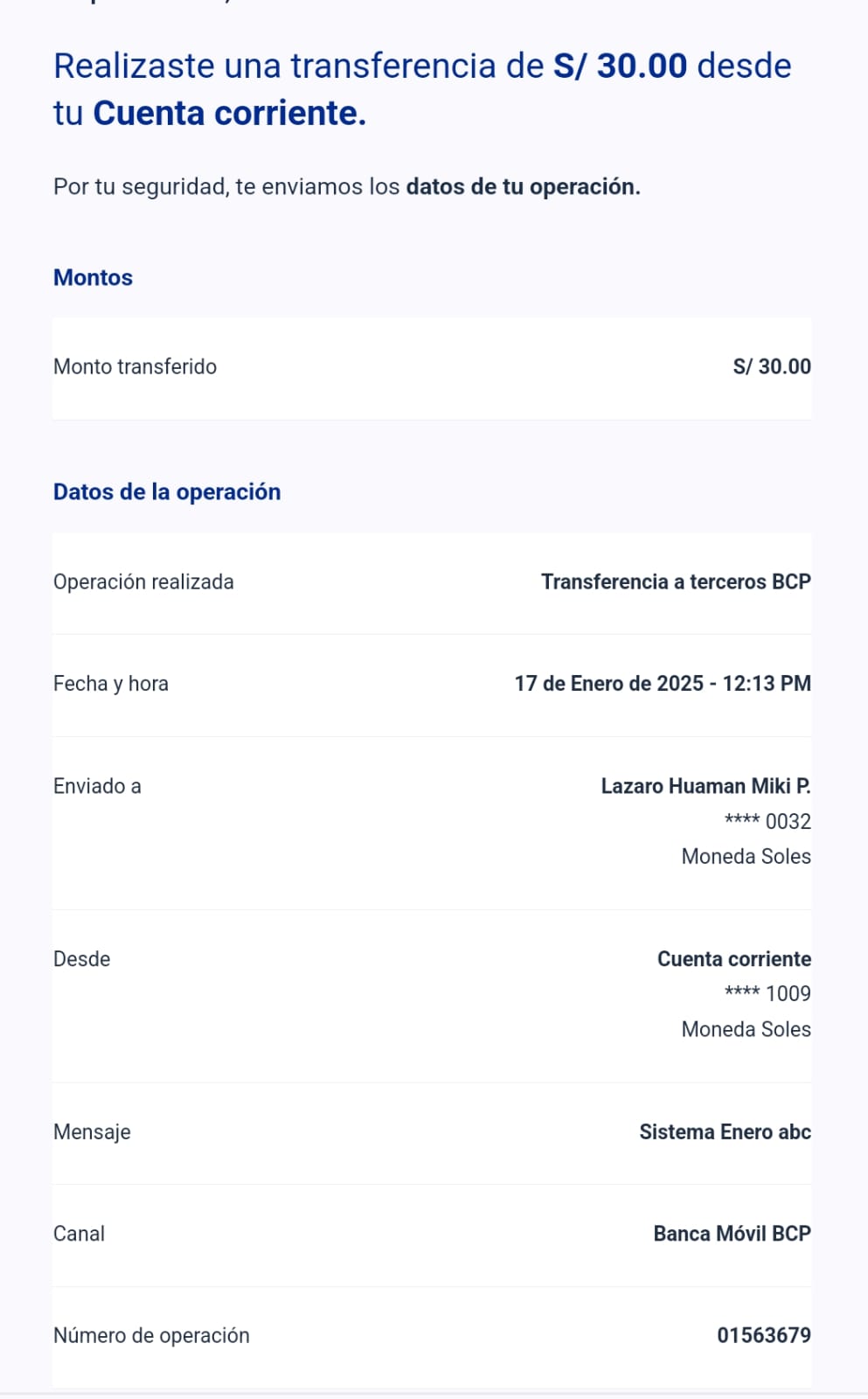Viewport: 868px width, 1399px height.
Task: Click the Banca Móvil BCP channel value
Action: 732,1234
